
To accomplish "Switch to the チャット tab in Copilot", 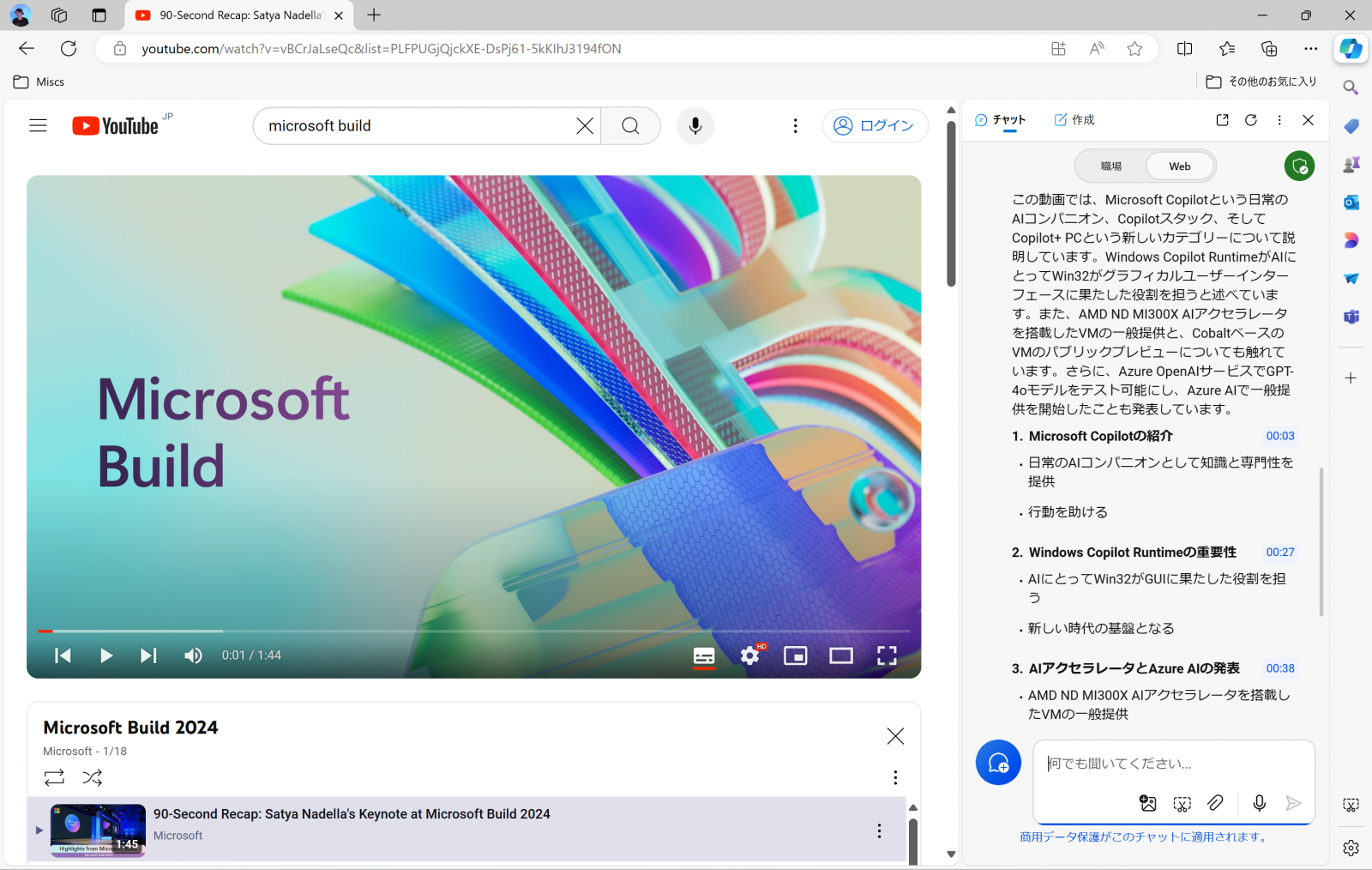I will pos(1000,120).
